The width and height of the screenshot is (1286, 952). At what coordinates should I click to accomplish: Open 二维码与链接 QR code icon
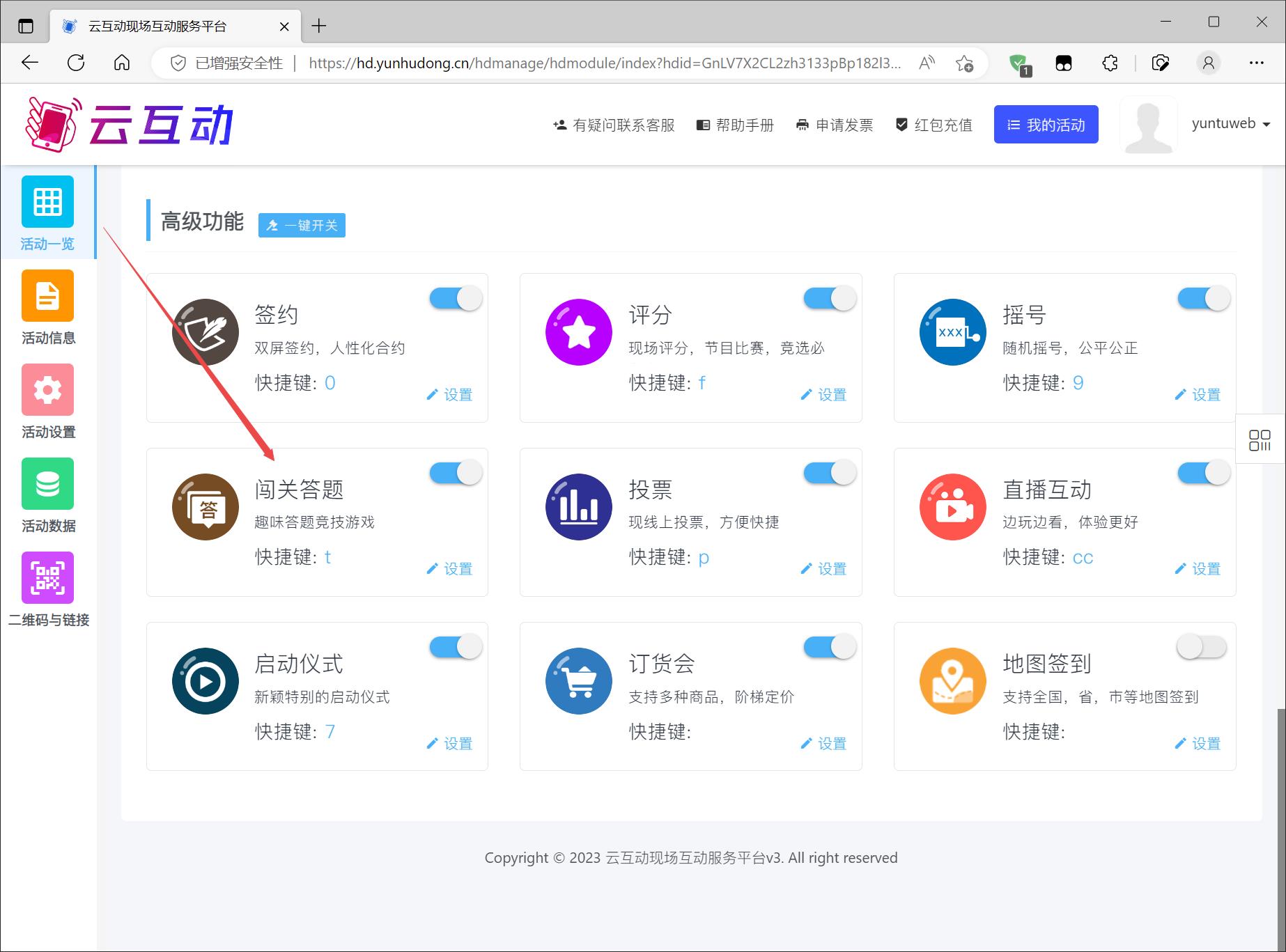(x=47, y=578)
